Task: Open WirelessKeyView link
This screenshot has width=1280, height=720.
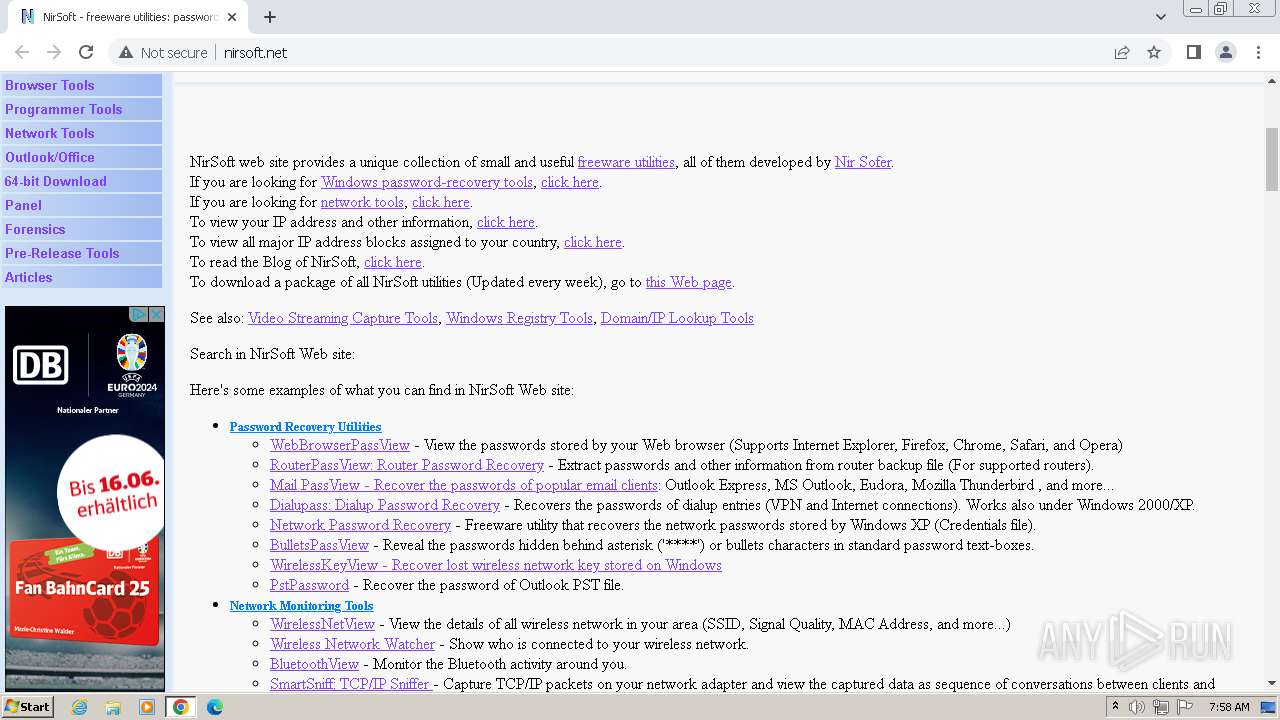Action: (496, 565)
